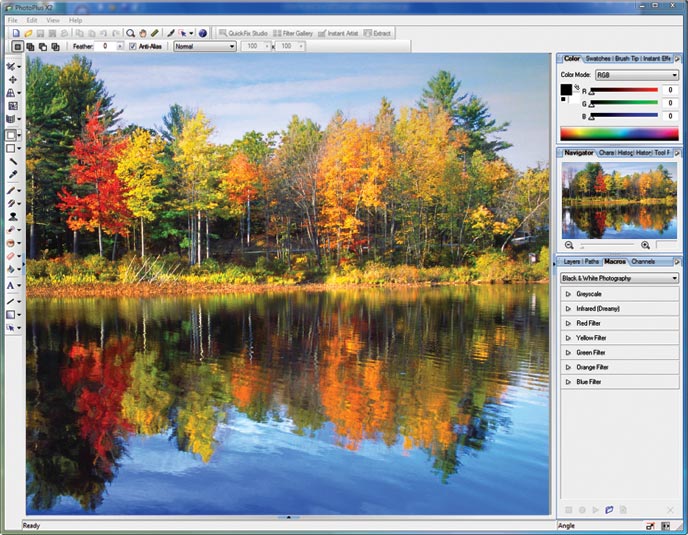
Task: Select the Pan hand tool
Action: [x=143, y=33]
